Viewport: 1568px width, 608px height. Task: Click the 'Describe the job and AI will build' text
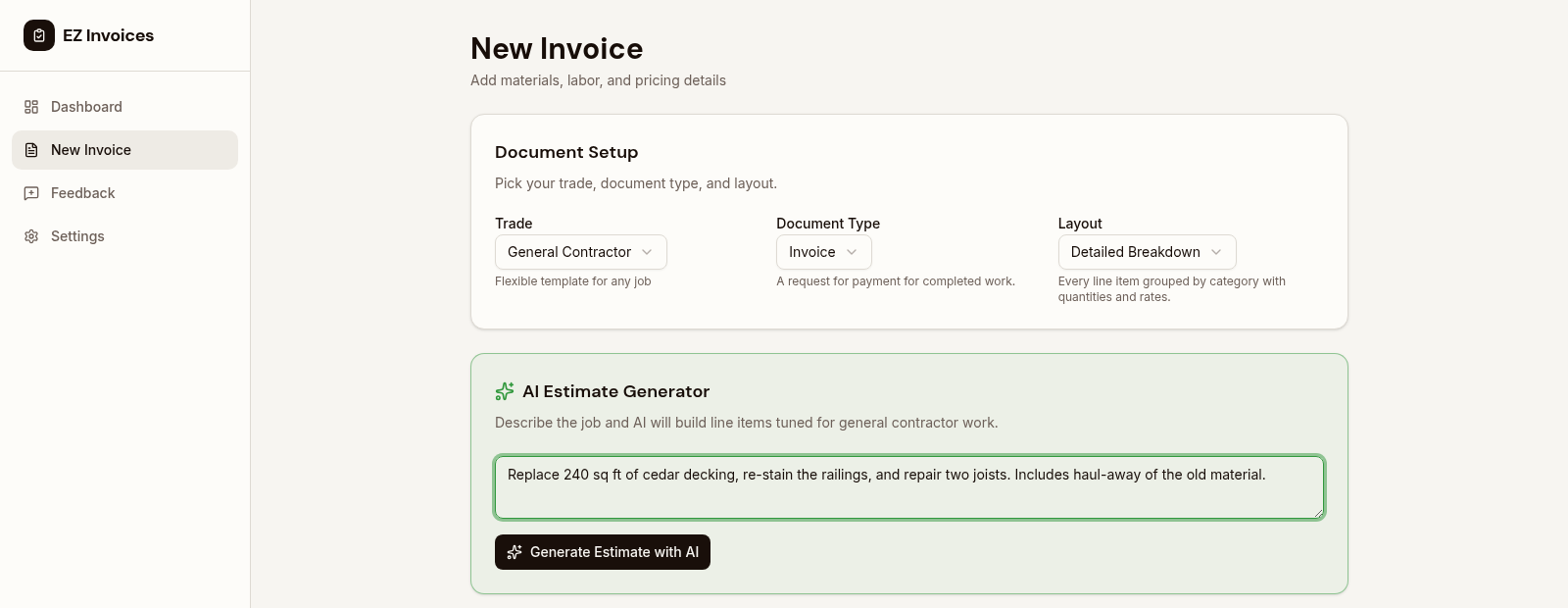747,423
